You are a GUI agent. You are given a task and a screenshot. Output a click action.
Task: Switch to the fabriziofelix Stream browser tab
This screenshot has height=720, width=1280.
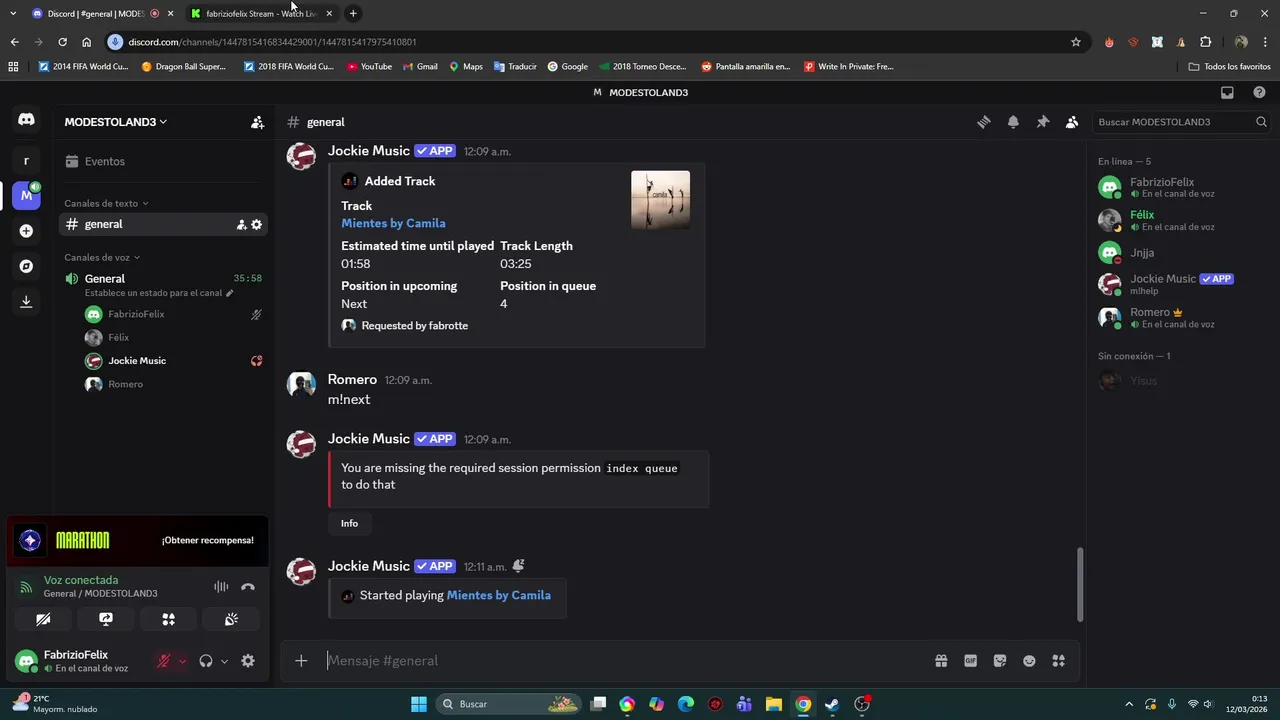pyautogui.click(x=262, y=13)
